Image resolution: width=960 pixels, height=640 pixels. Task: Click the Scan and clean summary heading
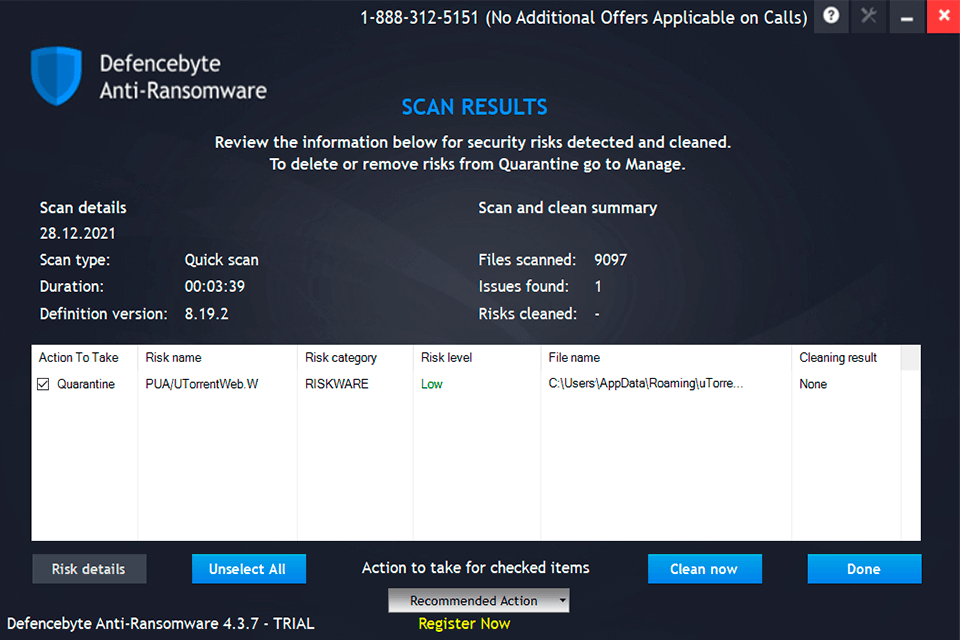click(x=568, y=208)
